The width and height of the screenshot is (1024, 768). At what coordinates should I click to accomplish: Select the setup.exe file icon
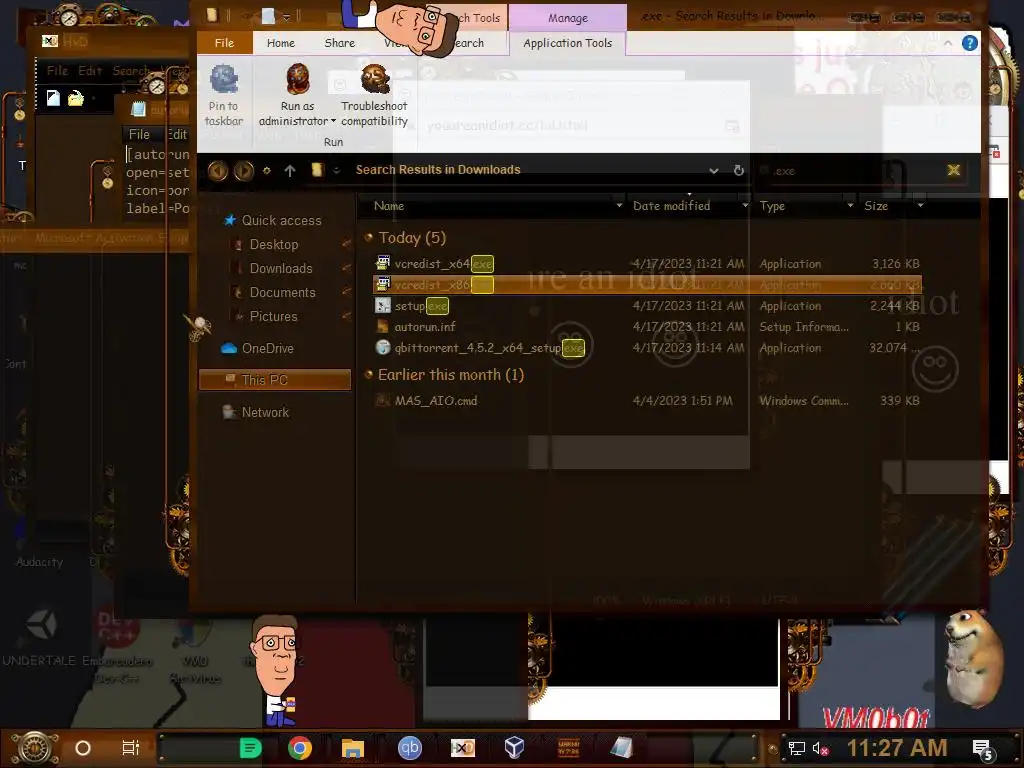point(383,306)
